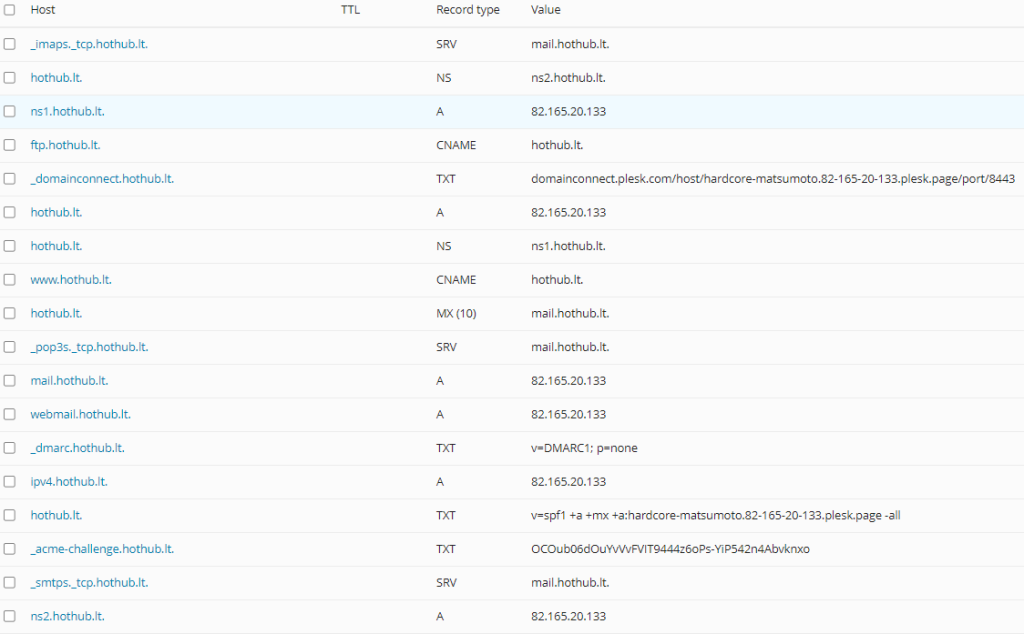Click the ipv4.hothub.lt. host link
1024x634 pixels.
(69, 481)
